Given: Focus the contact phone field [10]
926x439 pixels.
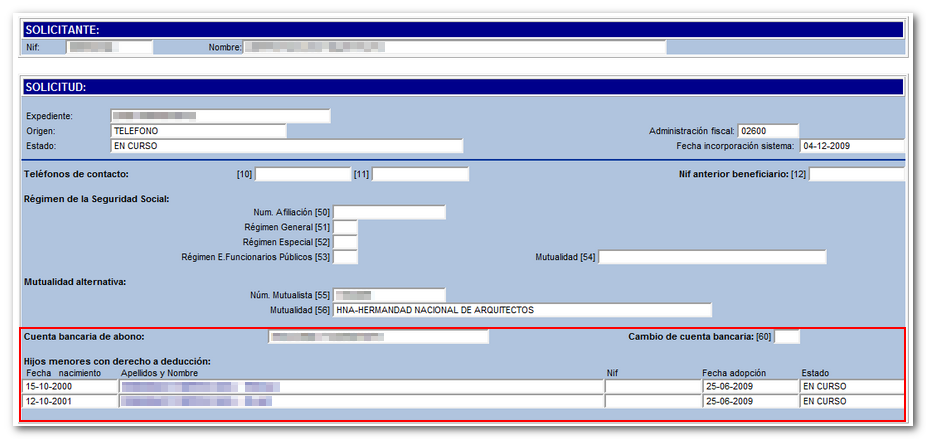Looking at the screenshot, I should click(302, 175).
